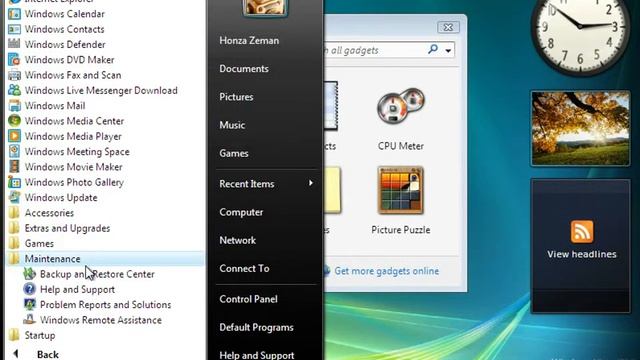Screen dimensions: 640x360
Task: Click Get more gadgets online link
Action: tap(387, 271)
